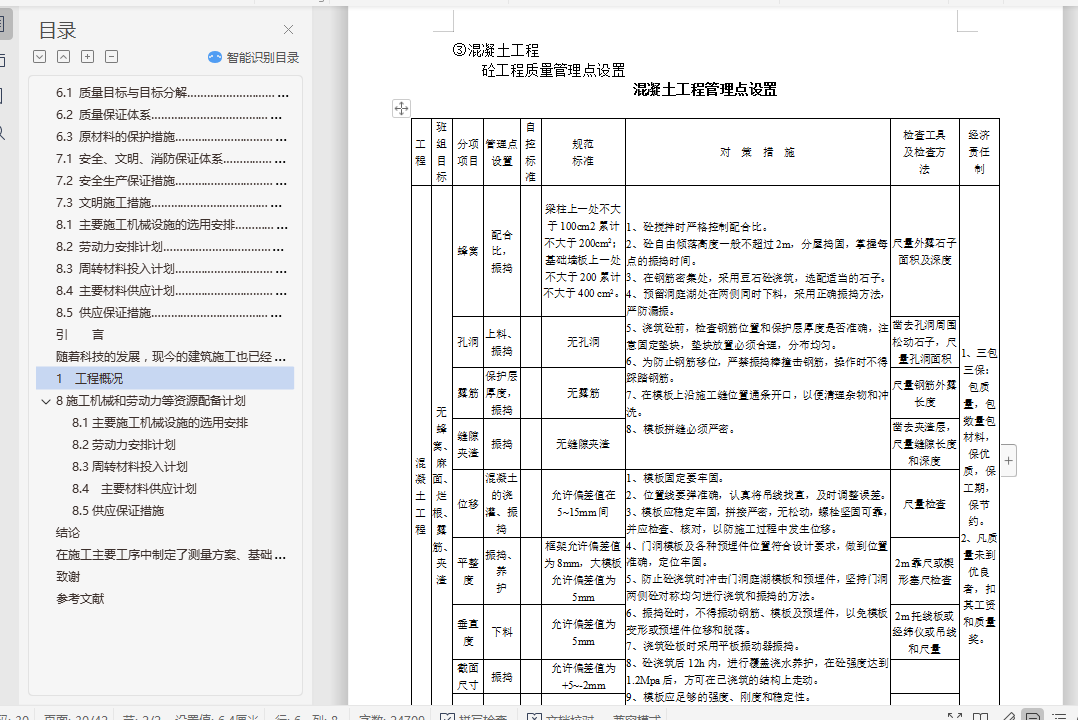The width and height of the screenshot is (1078, 720).
Task: Click table cell 无孔洞
Action: coord(583,342)
